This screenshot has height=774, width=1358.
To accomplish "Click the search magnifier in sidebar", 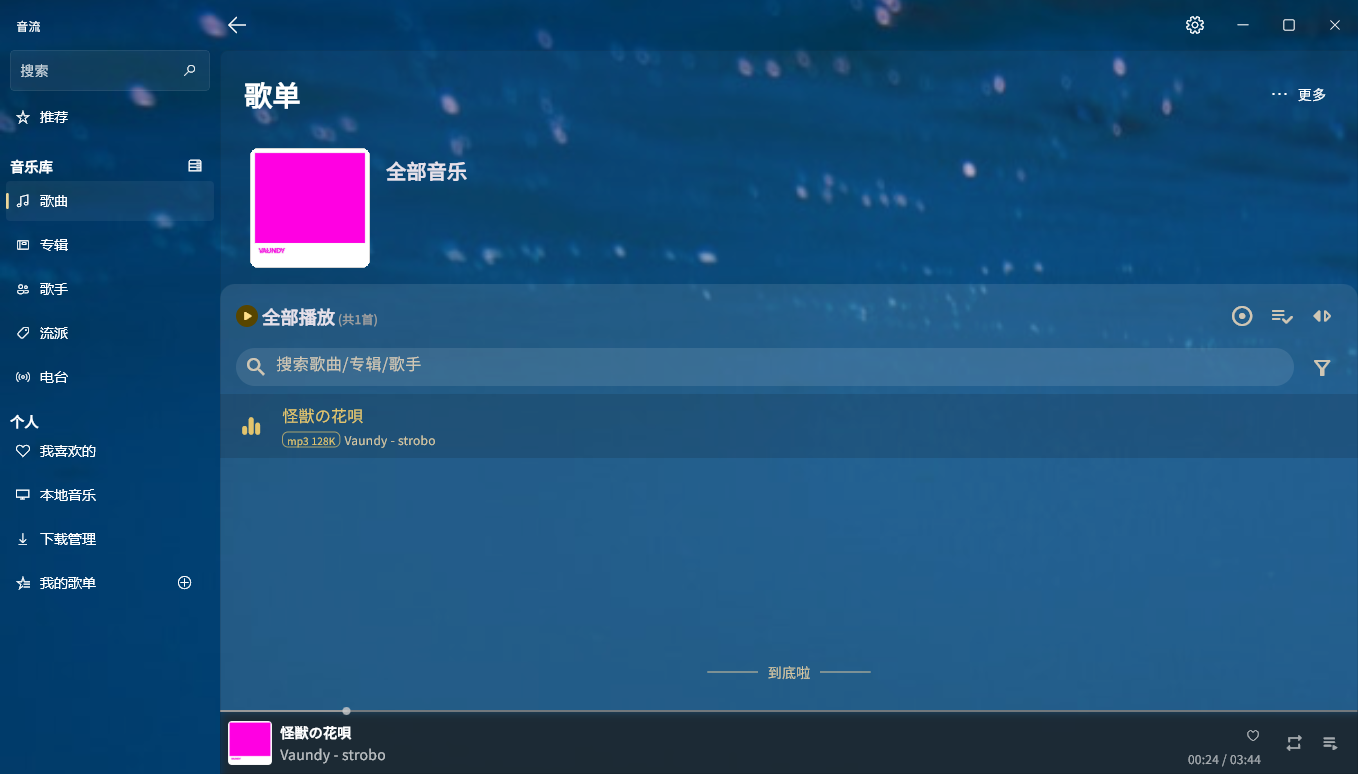I will [x=190, y=71].
